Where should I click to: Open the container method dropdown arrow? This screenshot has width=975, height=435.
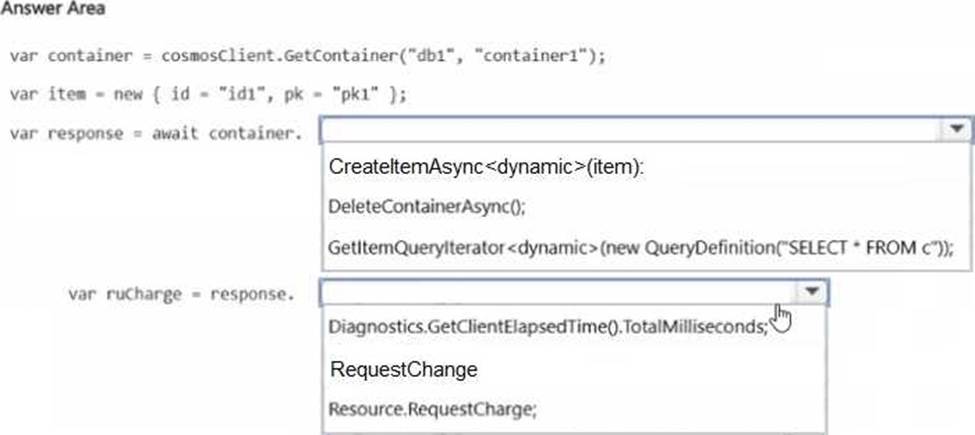[956, 129]
